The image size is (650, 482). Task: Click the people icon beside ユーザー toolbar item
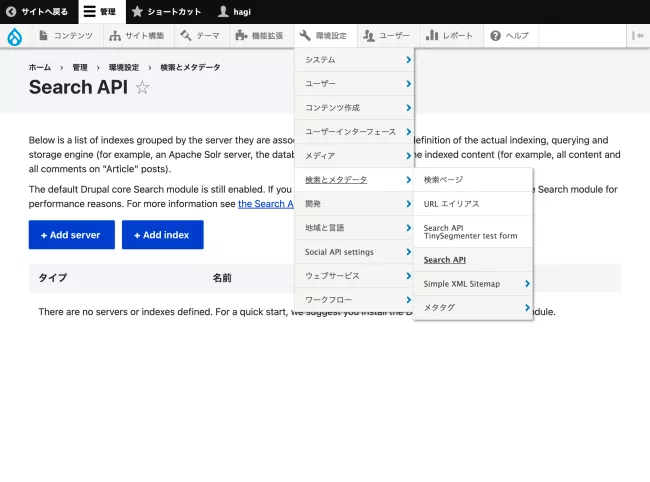click(369, 36)
